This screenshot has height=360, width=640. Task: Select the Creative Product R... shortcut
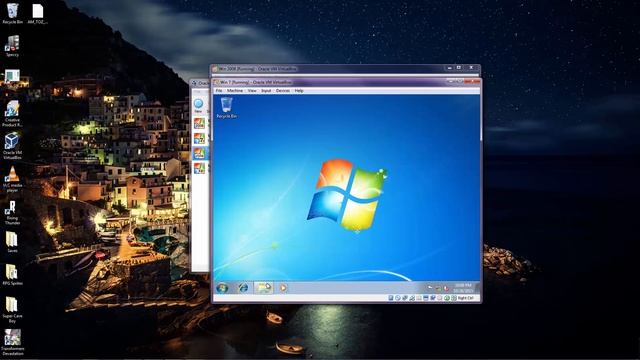point(12,114)
